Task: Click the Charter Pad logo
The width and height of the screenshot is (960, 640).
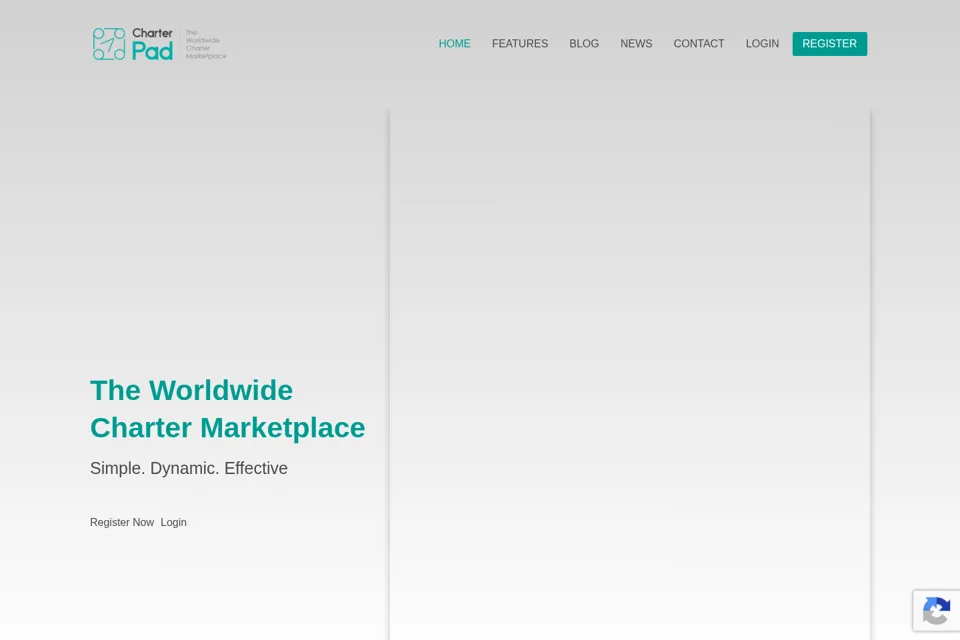Action: pyautogui.click(x=159, y=43)
